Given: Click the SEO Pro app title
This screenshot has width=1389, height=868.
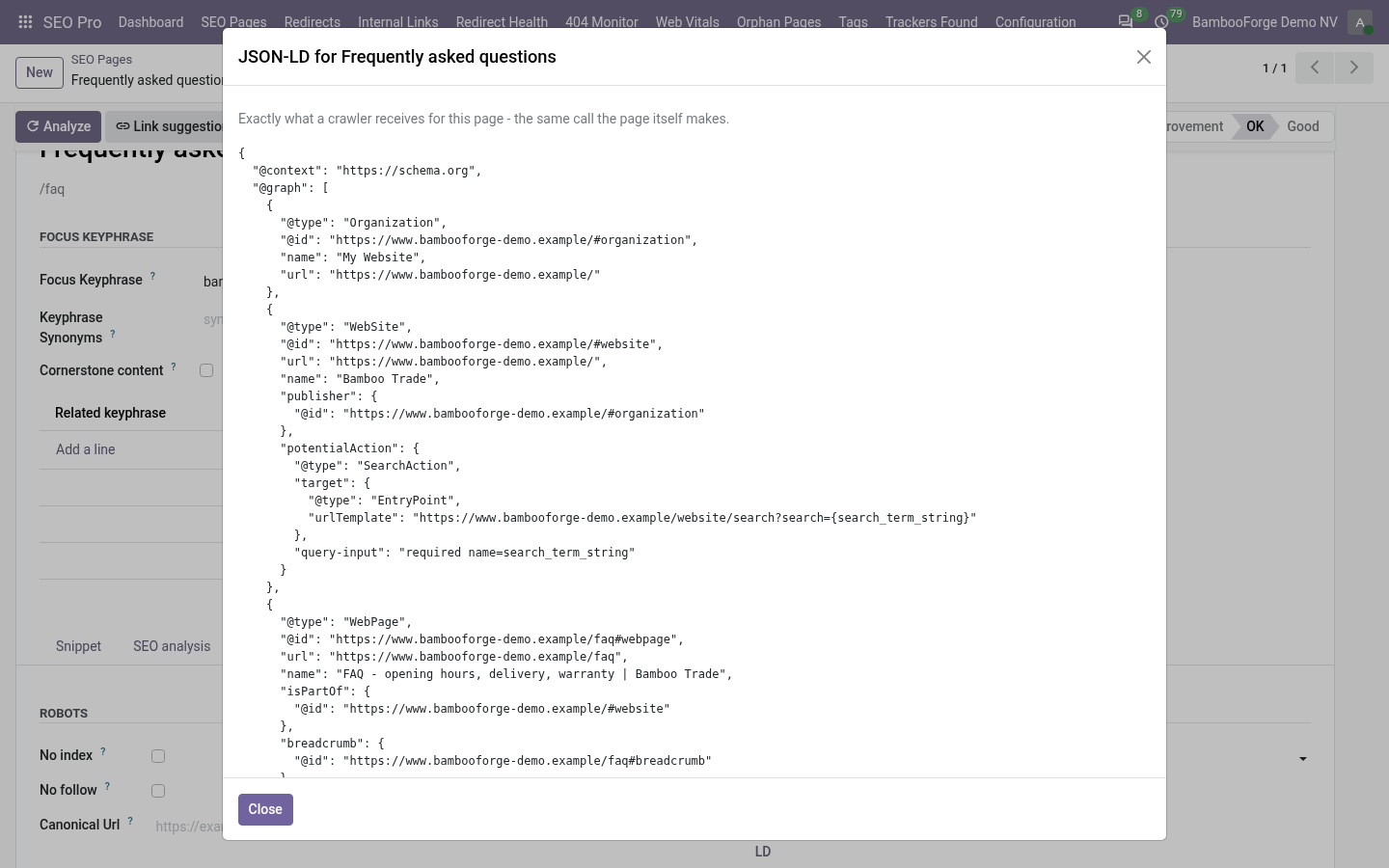Looking at the screenshot, I should [x=72, y=22].
